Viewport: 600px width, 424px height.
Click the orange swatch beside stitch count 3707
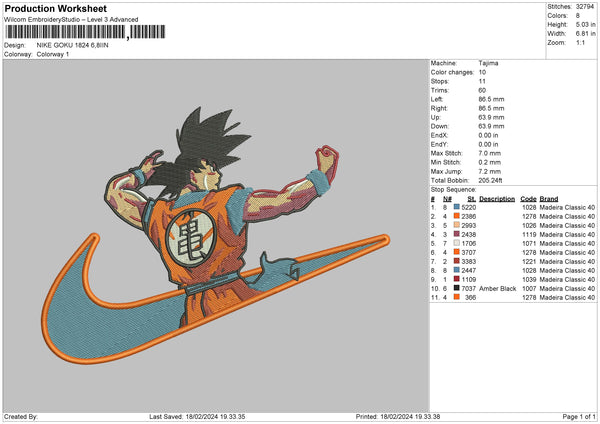coord(457,252)
